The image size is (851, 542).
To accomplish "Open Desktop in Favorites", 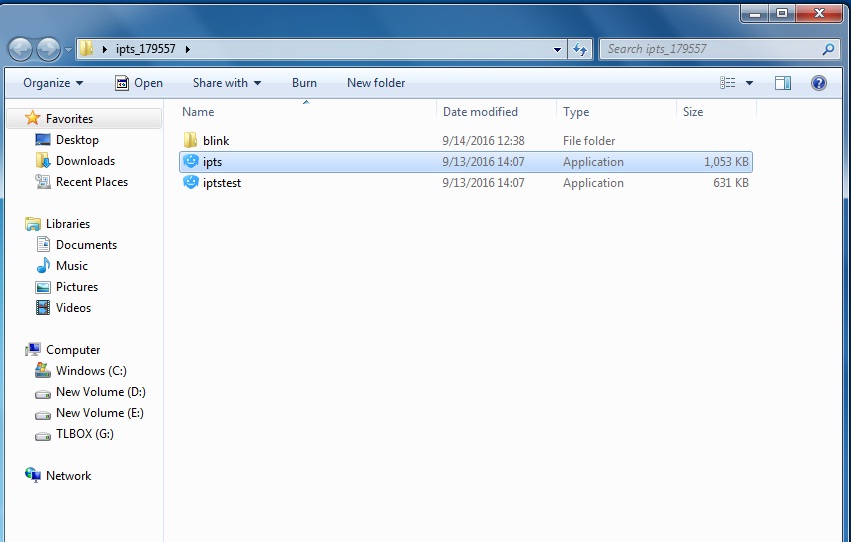I will click(77, 140).
